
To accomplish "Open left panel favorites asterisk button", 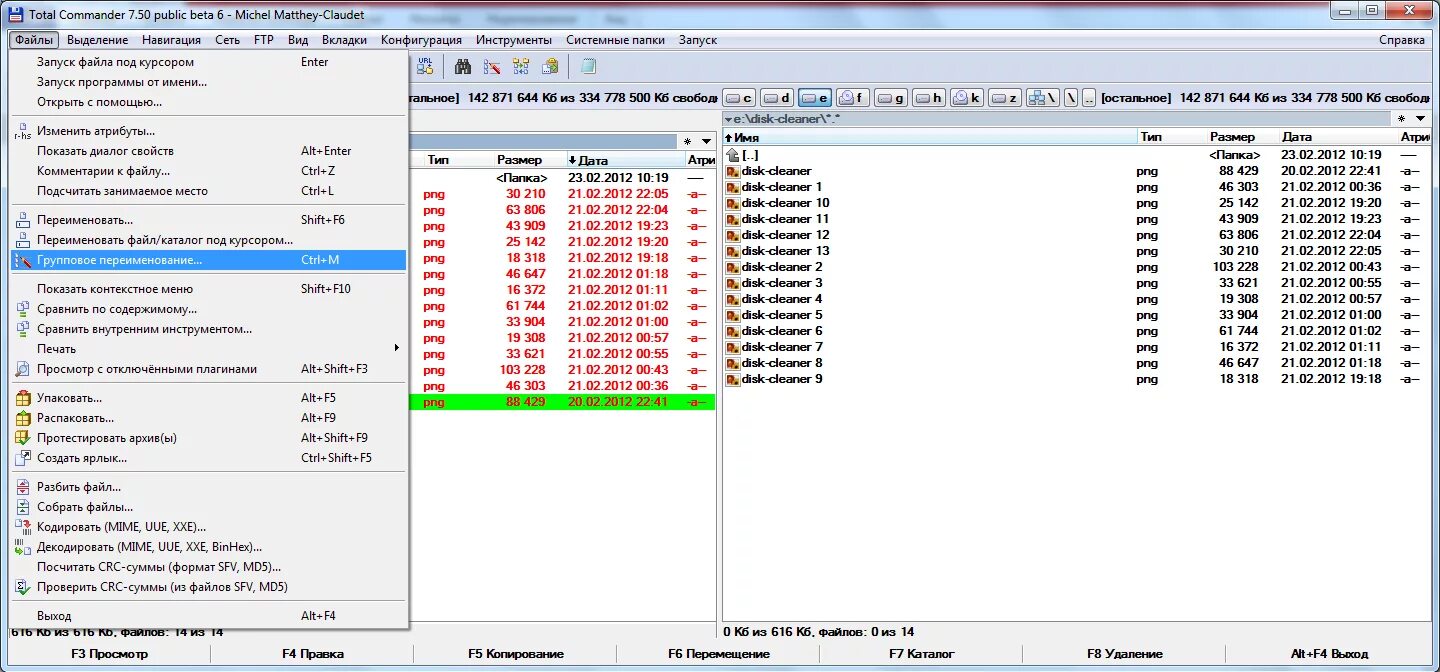I will (x=687, y=142).
